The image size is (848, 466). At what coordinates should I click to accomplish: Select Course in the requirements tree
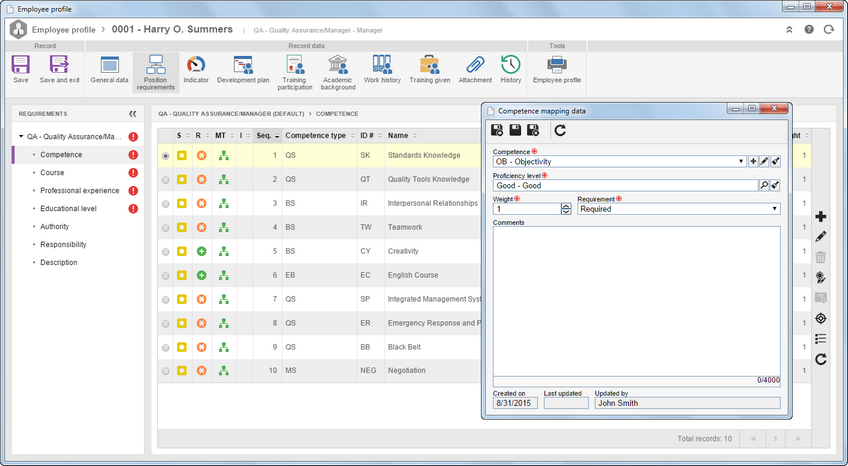point(52,172)
